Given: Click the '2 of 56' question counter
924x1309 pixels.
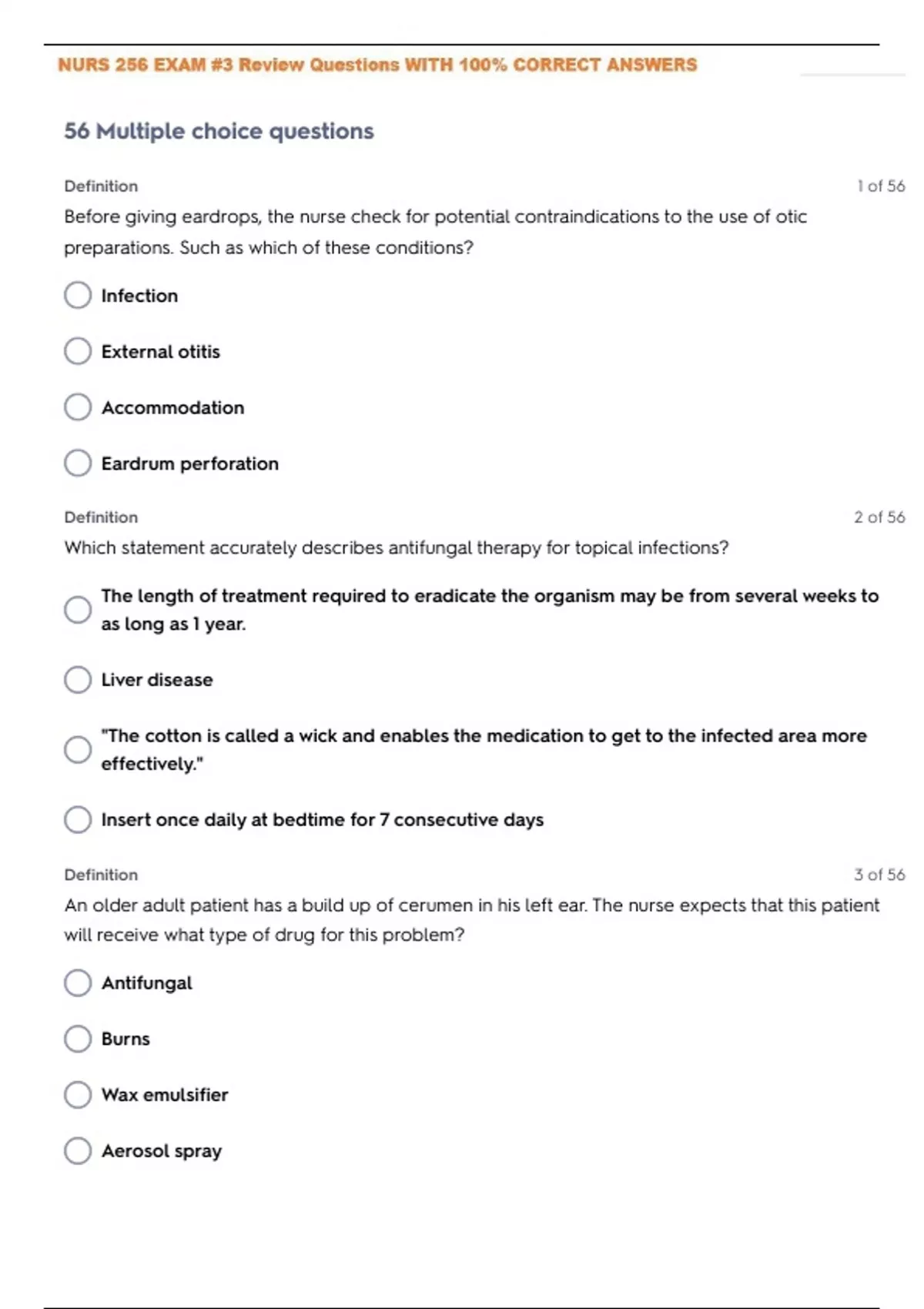Looking at the screenshot, I should click(x=879, y=517).
